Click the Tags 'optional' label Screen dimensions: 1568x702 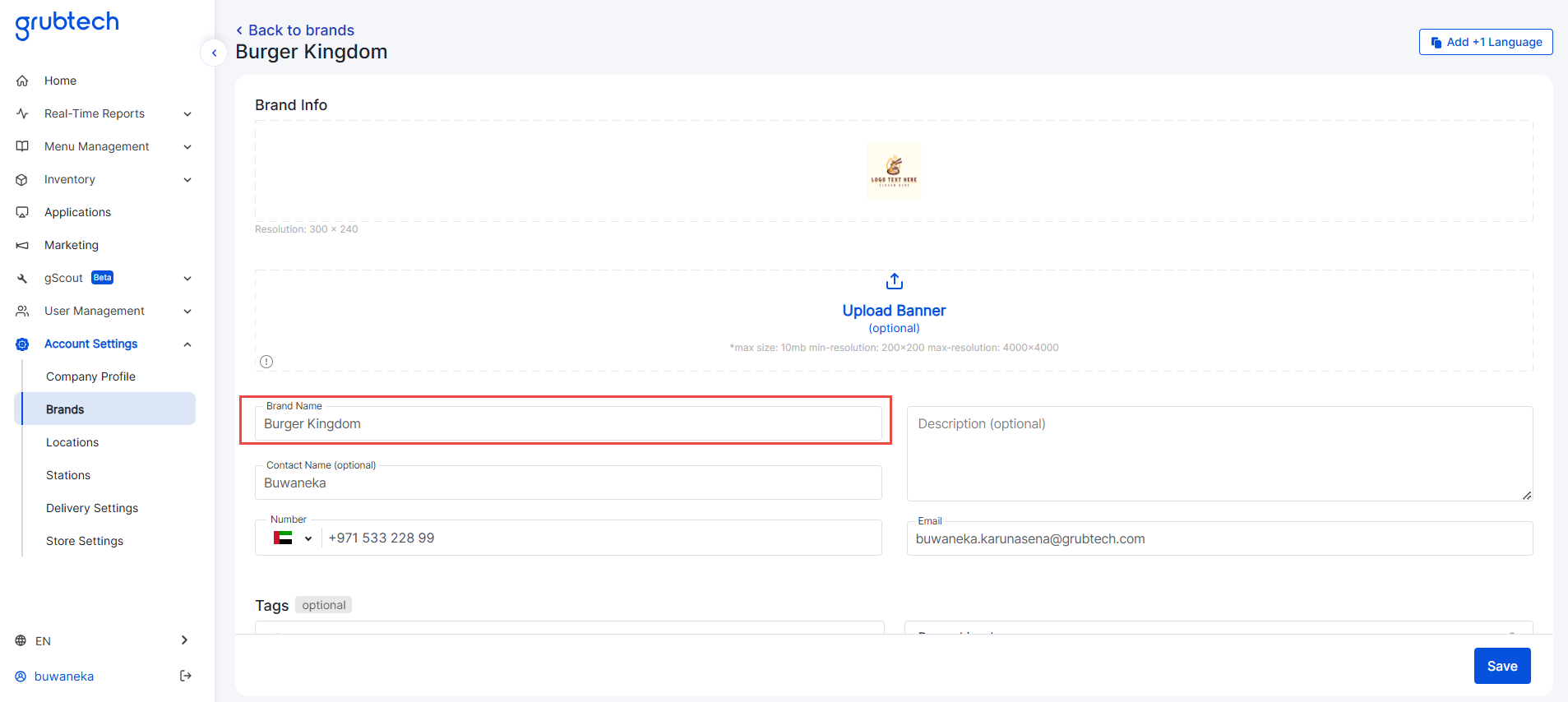(x=324, y=605)
